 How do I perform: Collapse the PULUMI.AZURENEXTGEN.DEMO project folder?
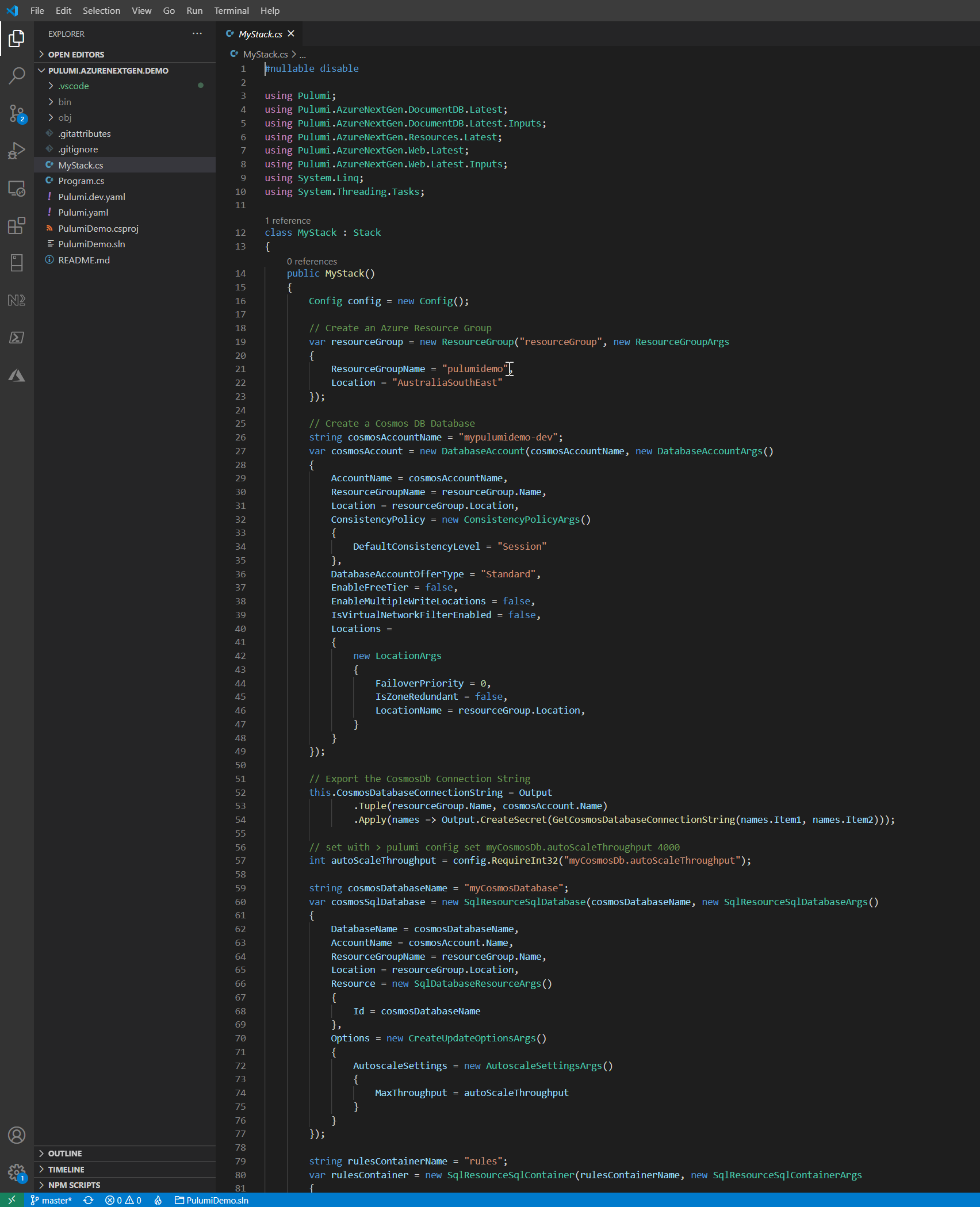coord(108,71)
